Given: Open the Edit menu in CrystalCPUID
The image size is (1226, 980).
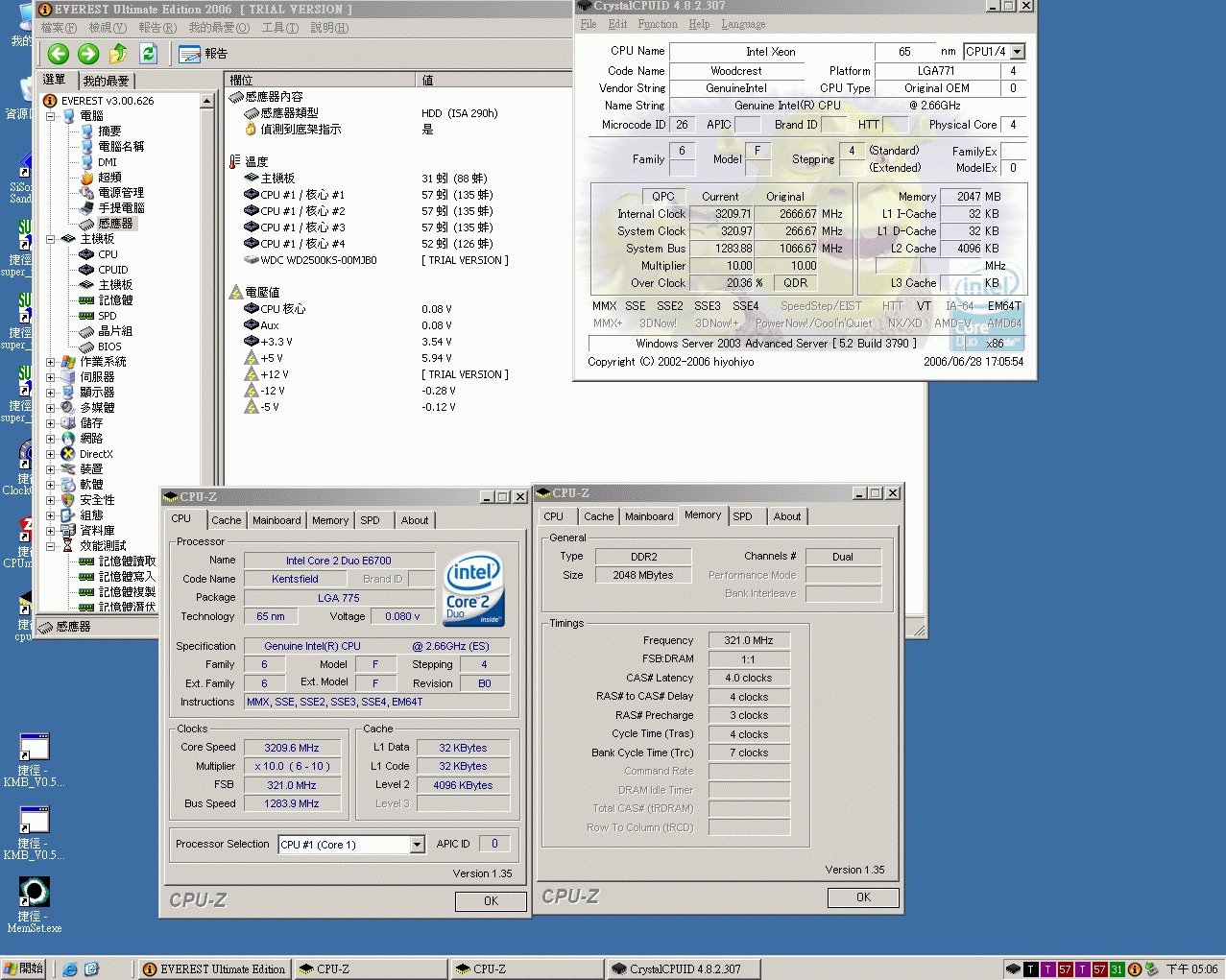Looking at the screenshot, I should pos(617,24).
